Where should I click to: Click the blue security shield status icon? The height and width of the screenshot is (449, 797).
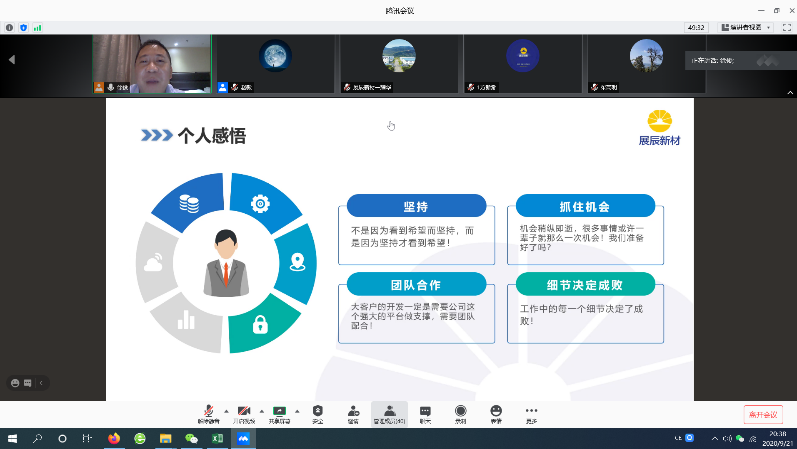pos(23,27)
